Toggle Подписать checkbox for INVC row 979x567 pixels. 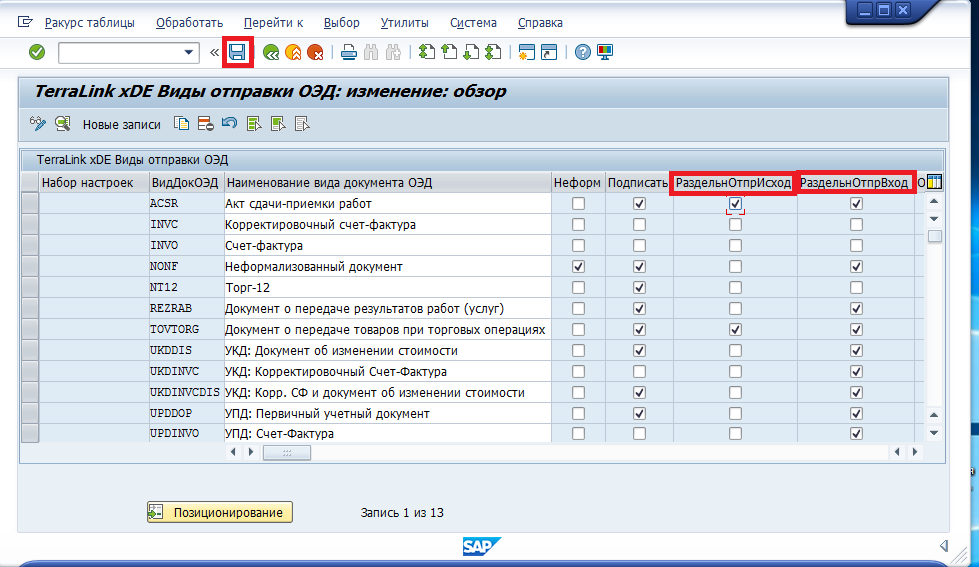click(x=640, y=225)
